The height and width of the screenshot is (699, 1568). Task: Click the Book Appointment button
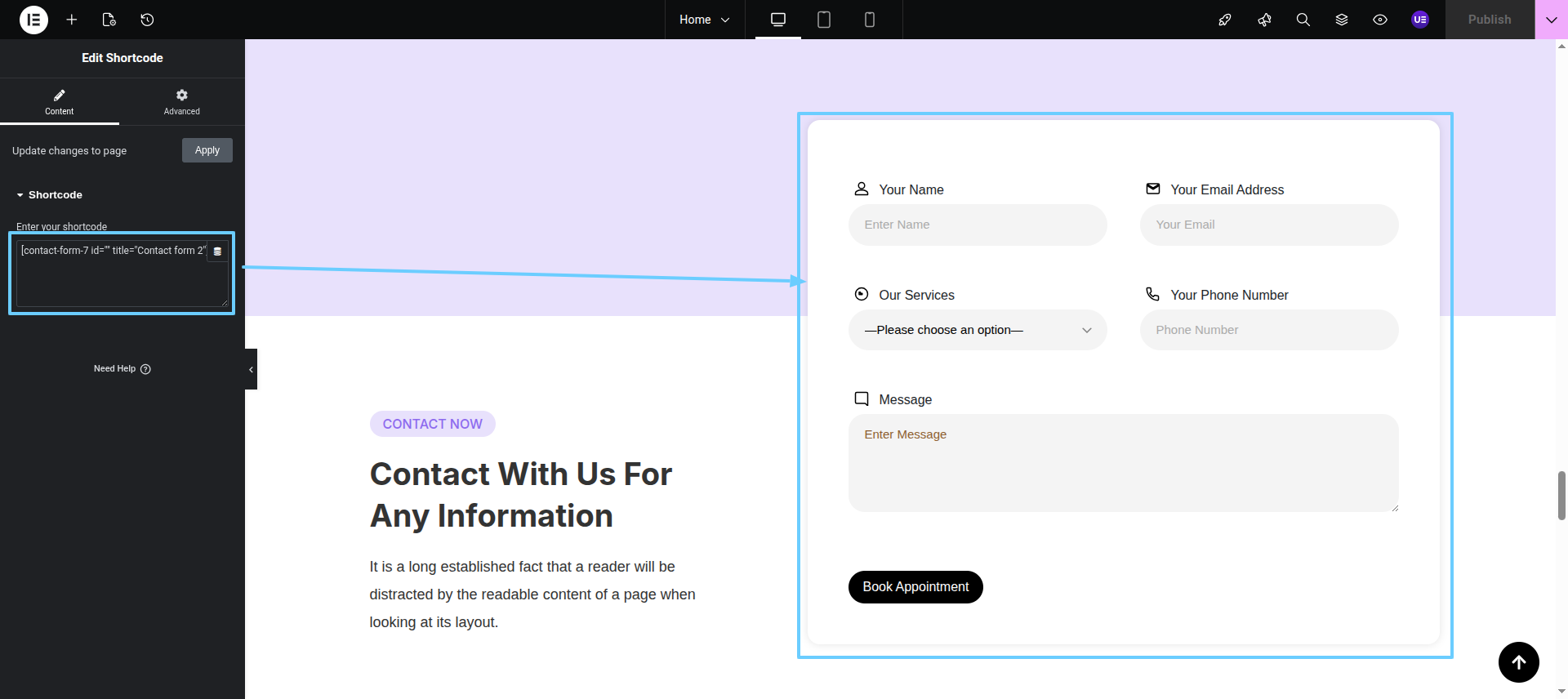click(915, 587)
